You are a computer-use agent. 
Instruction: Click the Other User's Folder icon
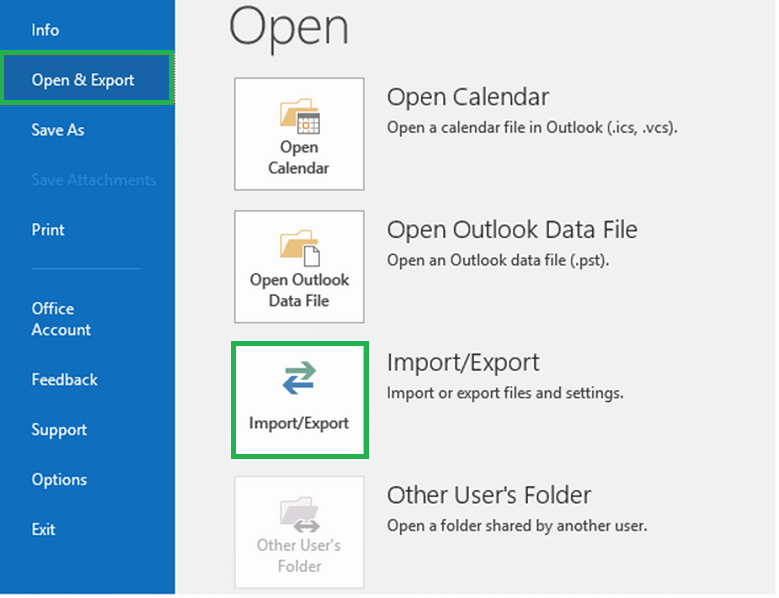pos(300,514)
